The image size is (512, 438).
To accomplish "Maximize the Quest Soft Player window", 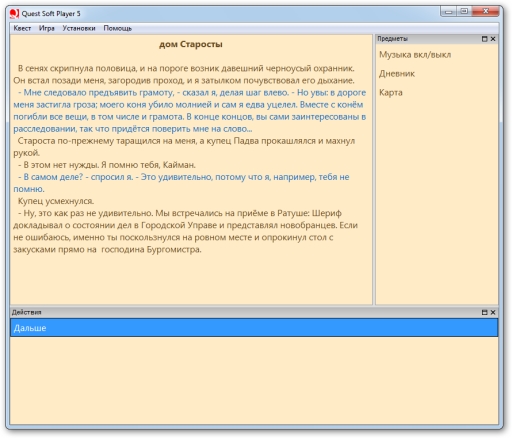I will pyautogui.click(x=464, y=12).
